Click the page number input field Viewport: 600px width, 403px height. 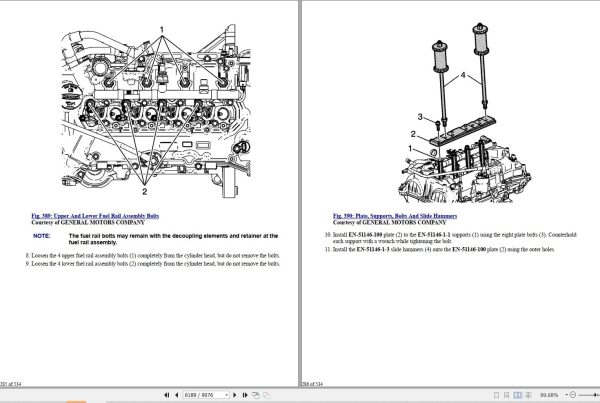[204, 395]
